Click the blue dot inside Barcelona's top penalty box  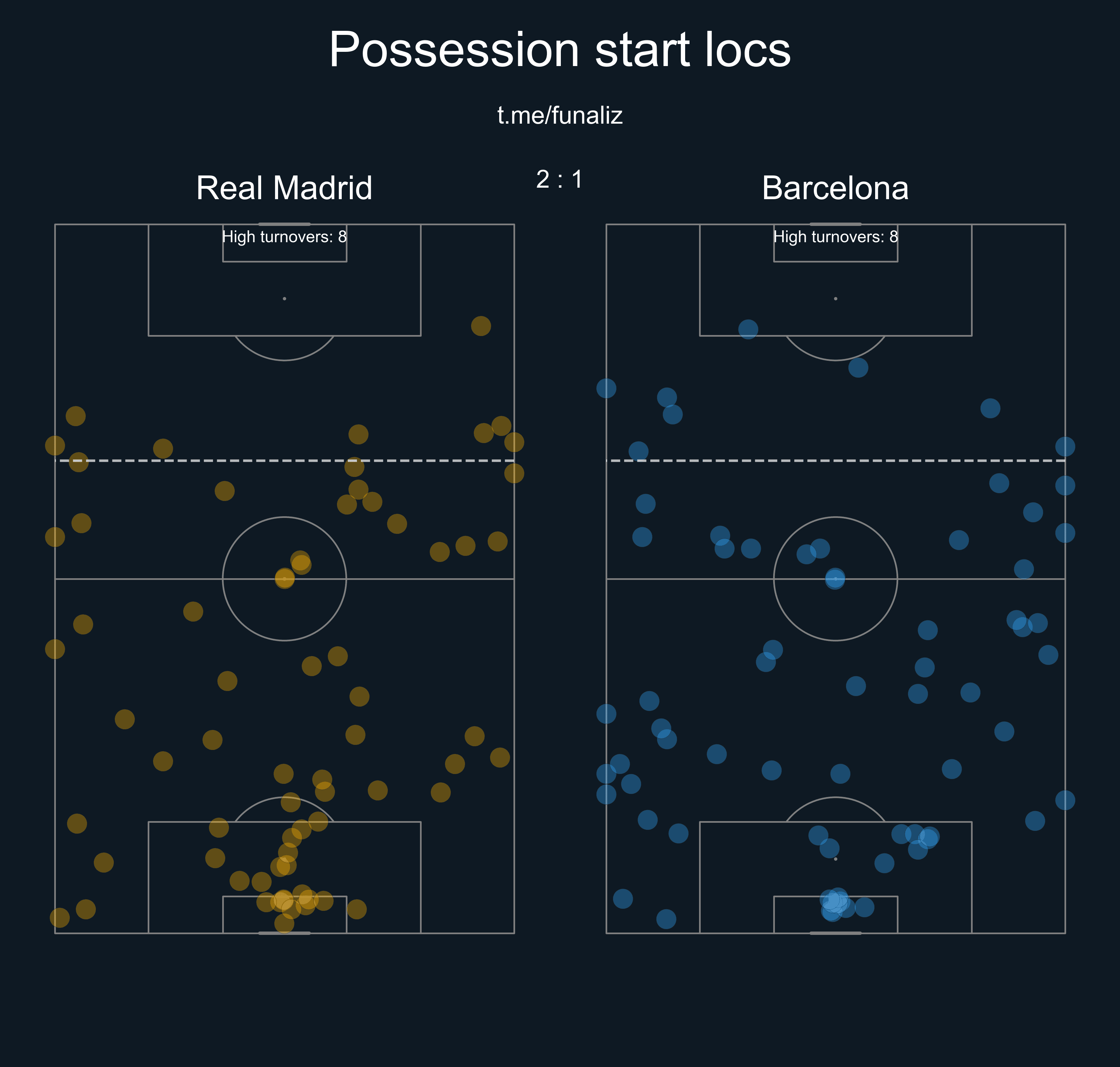[747, 329]
